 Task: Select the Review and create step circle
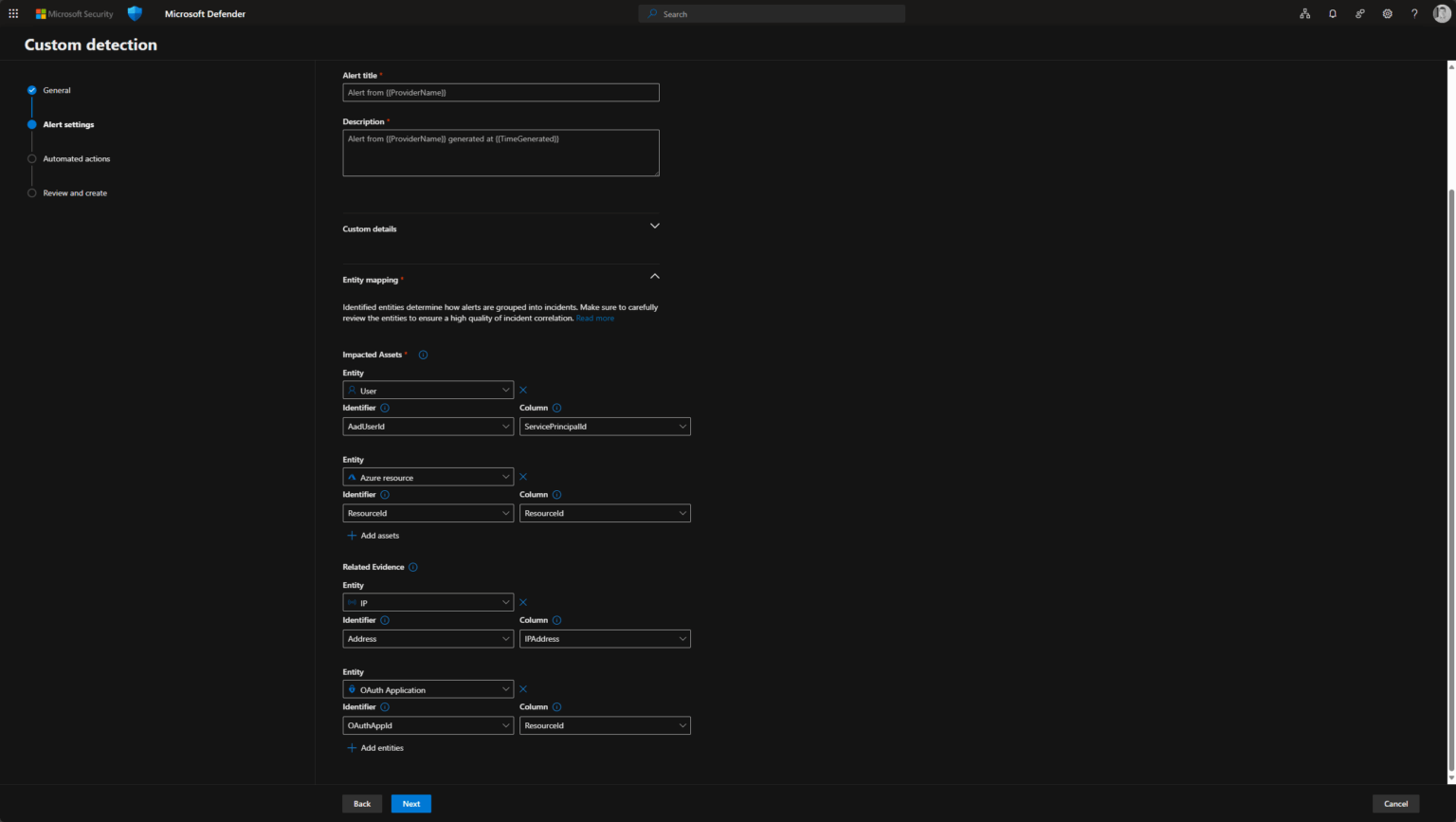(x=31, y=192)
